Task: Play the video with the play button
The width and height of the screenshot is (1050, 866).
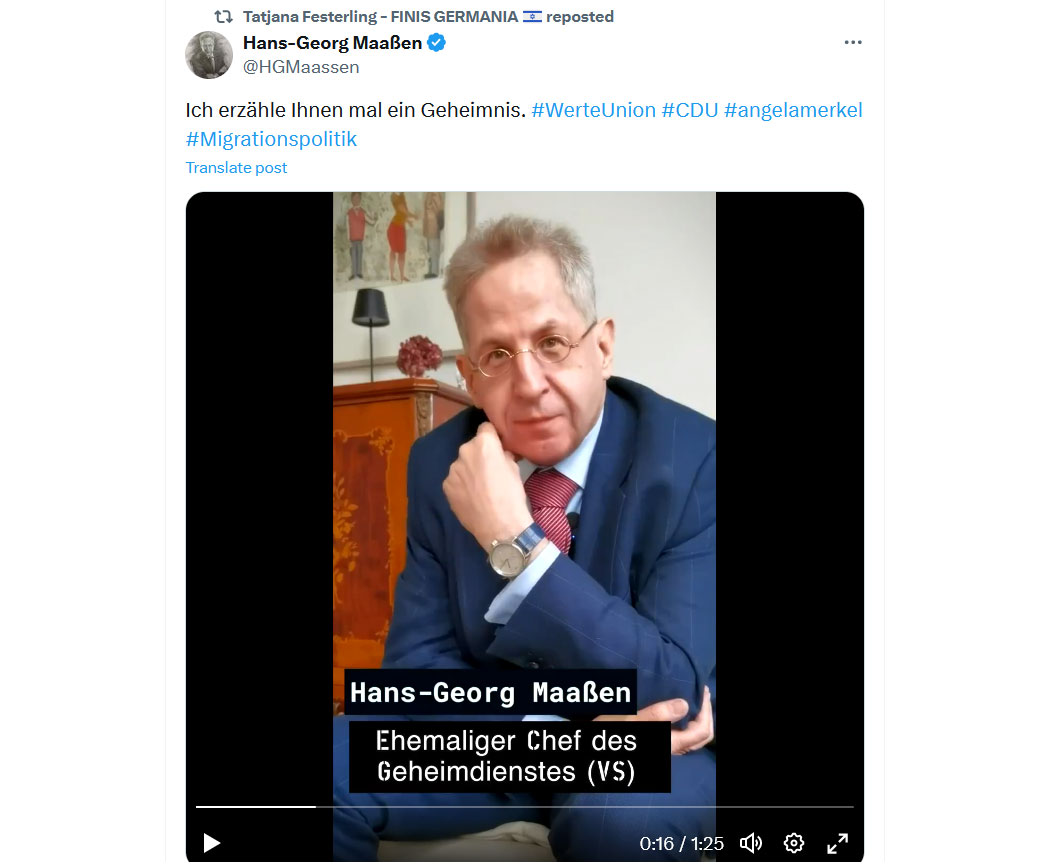Action: [212, 843]
